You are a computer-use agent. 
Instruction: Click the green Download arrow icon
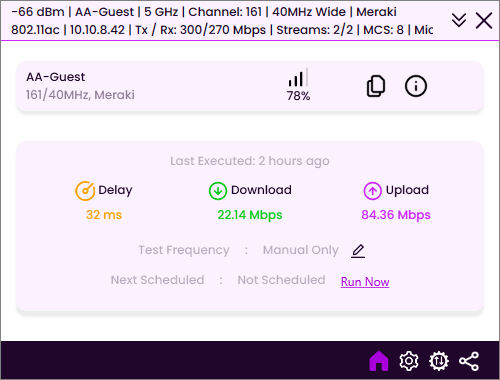click(x=218, y=191)
